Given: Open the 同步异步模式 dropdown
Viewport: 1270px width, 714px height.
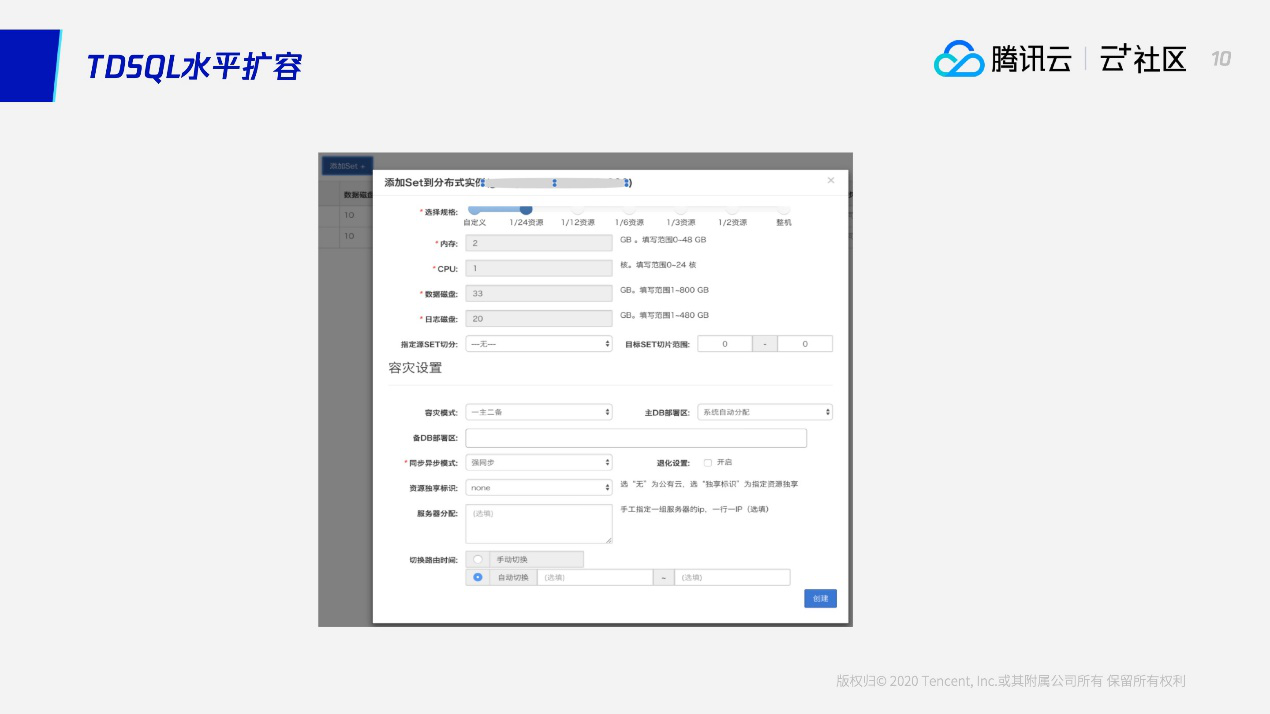Looking at the screenshot, I should point(539,463).
